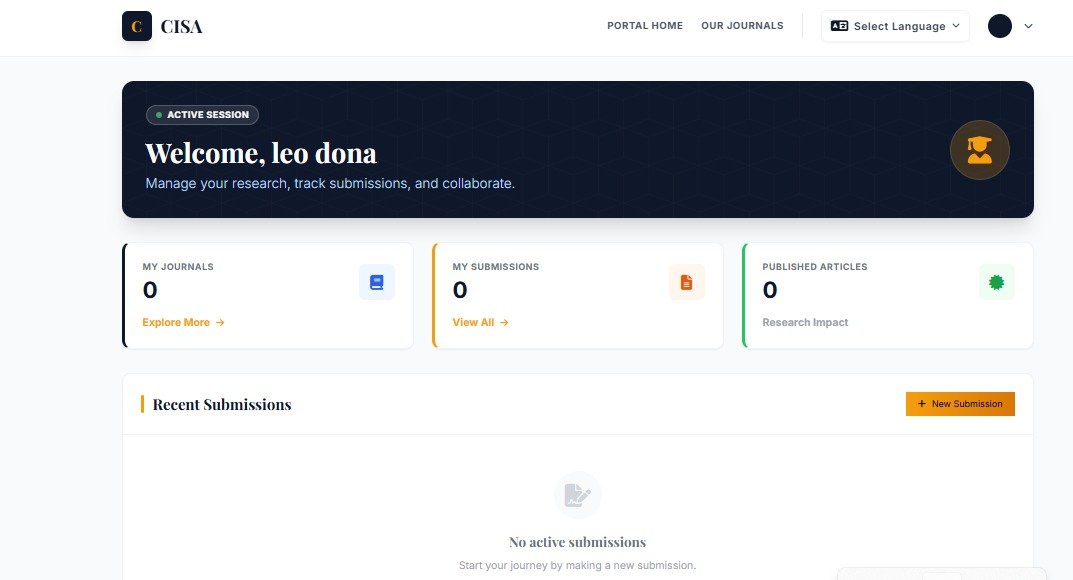Click the orange My Submissions document icon
Viewport: 1073px width, 580px height.
[x=686, y=282]
